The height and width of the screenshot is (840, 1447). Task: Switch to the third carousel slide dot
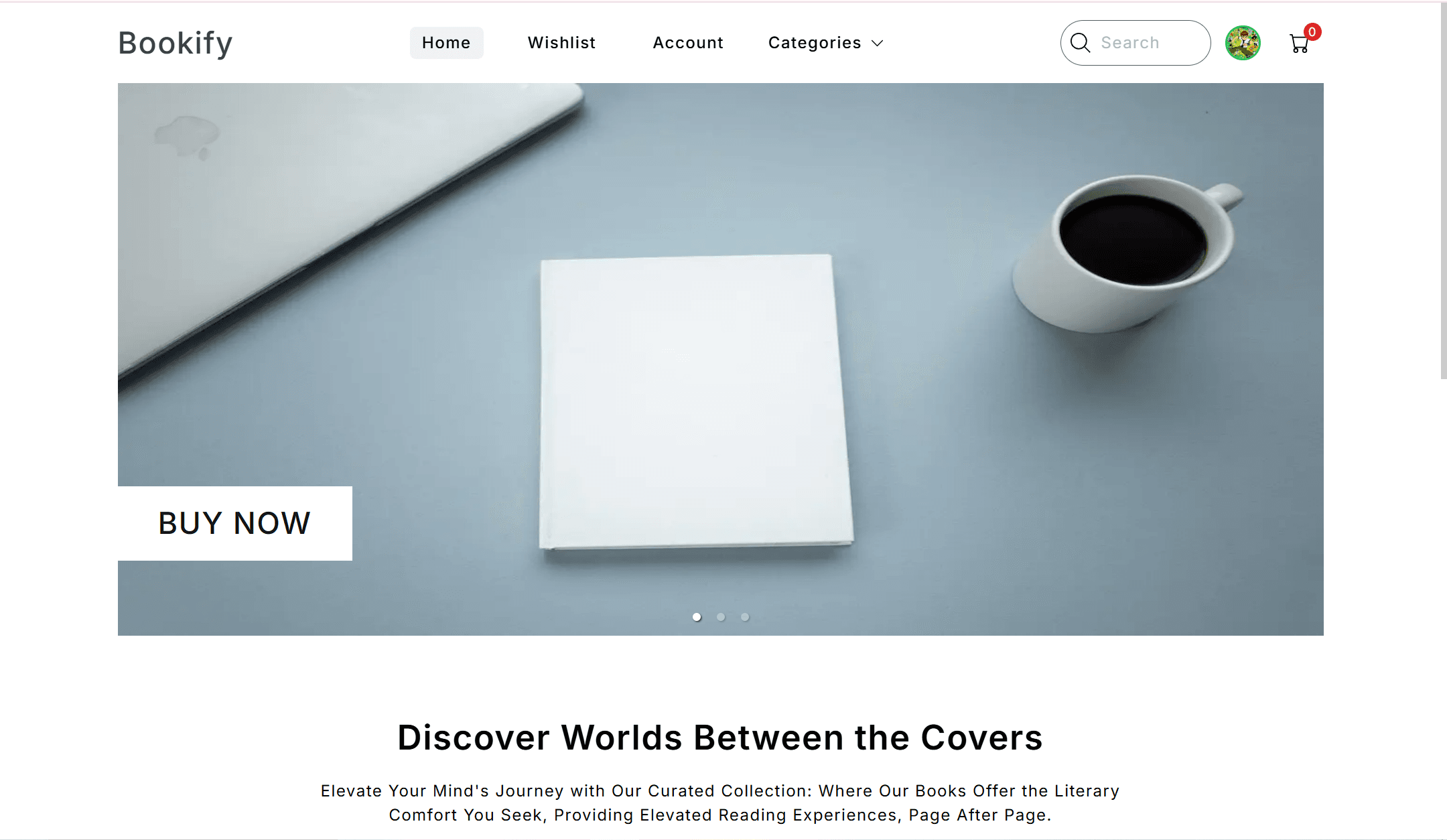[x=745, y=617]
